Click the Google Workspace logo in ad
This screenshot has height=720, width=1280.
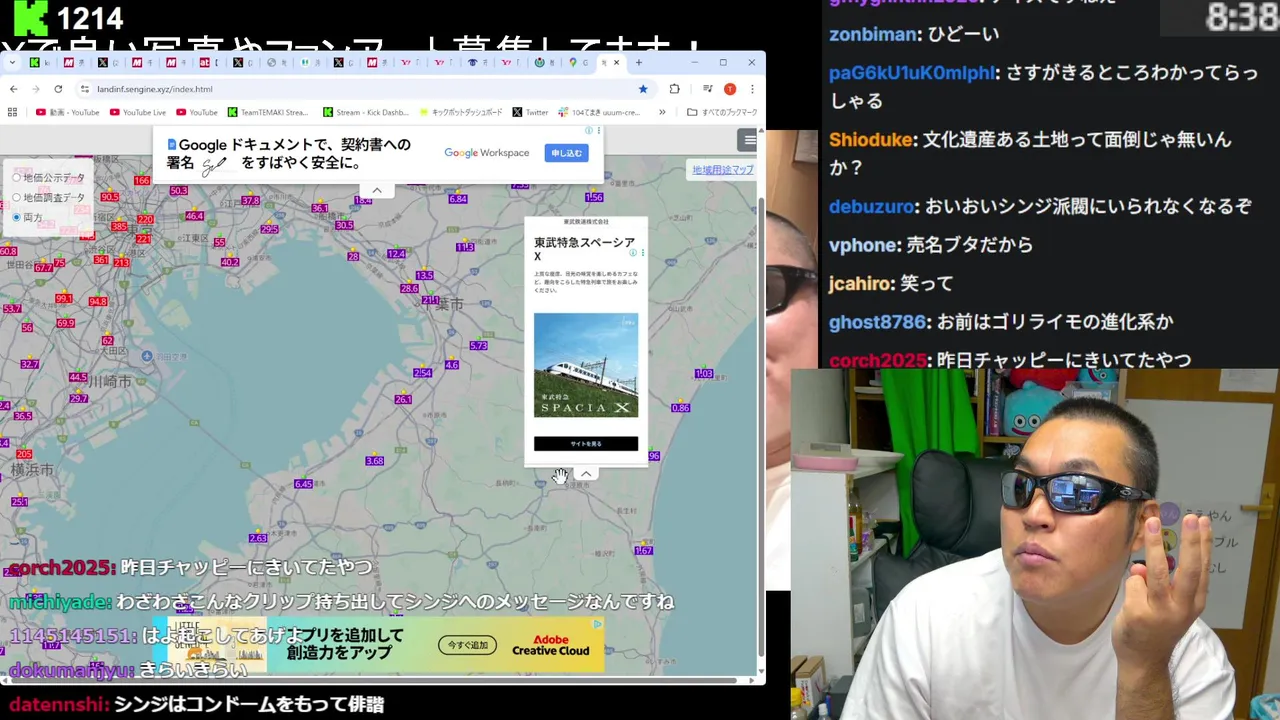487,153
